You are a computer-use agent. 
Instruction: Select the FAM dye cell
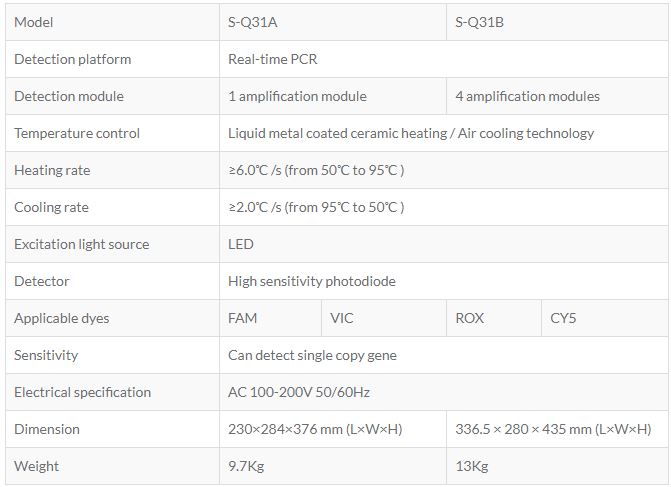(x=243, y=318)
